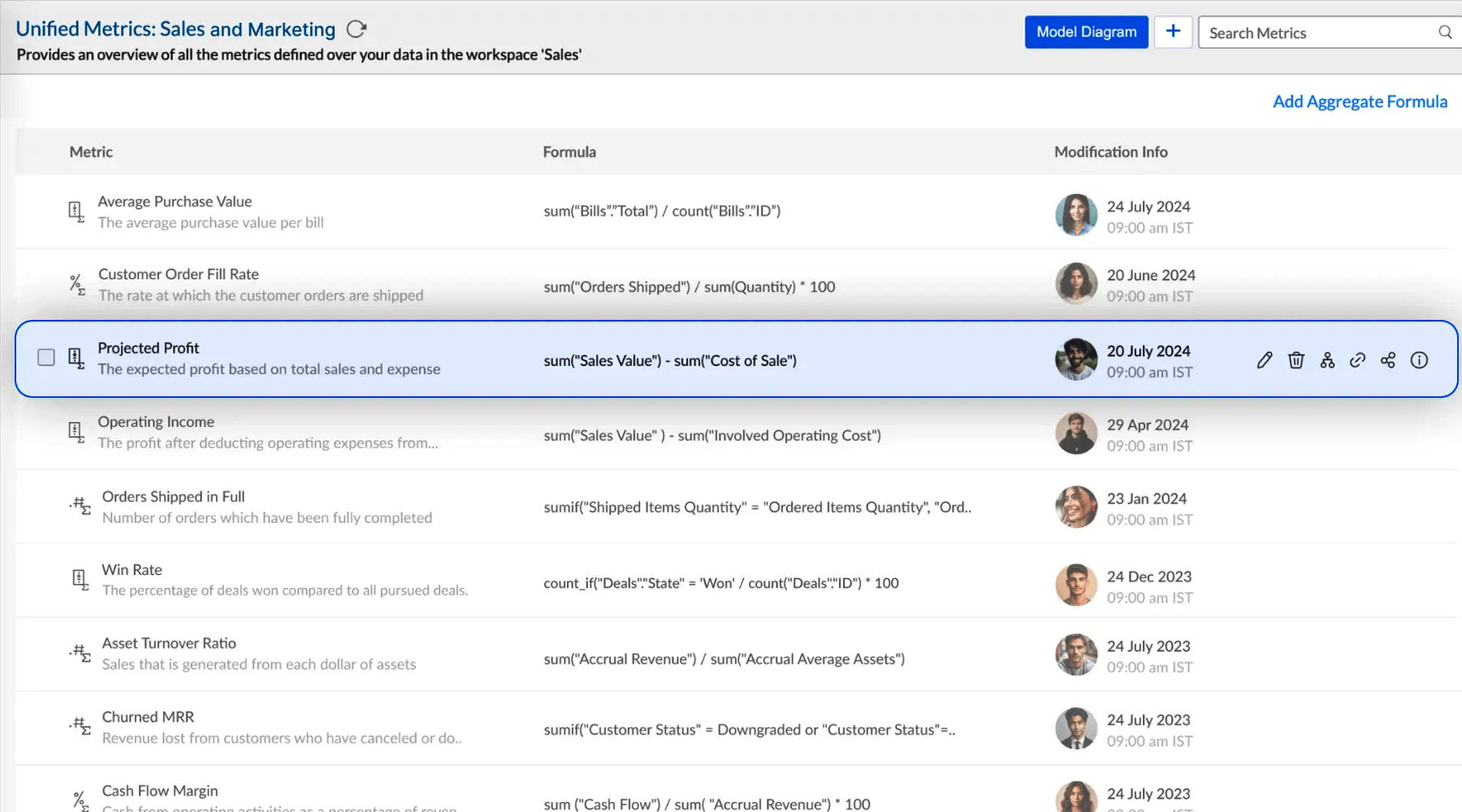The height and width of the screenshot is (812, 1462).
Task: Select the Average Purchase Value metric name
Action: pyautogui.click(x=175, y=201)
